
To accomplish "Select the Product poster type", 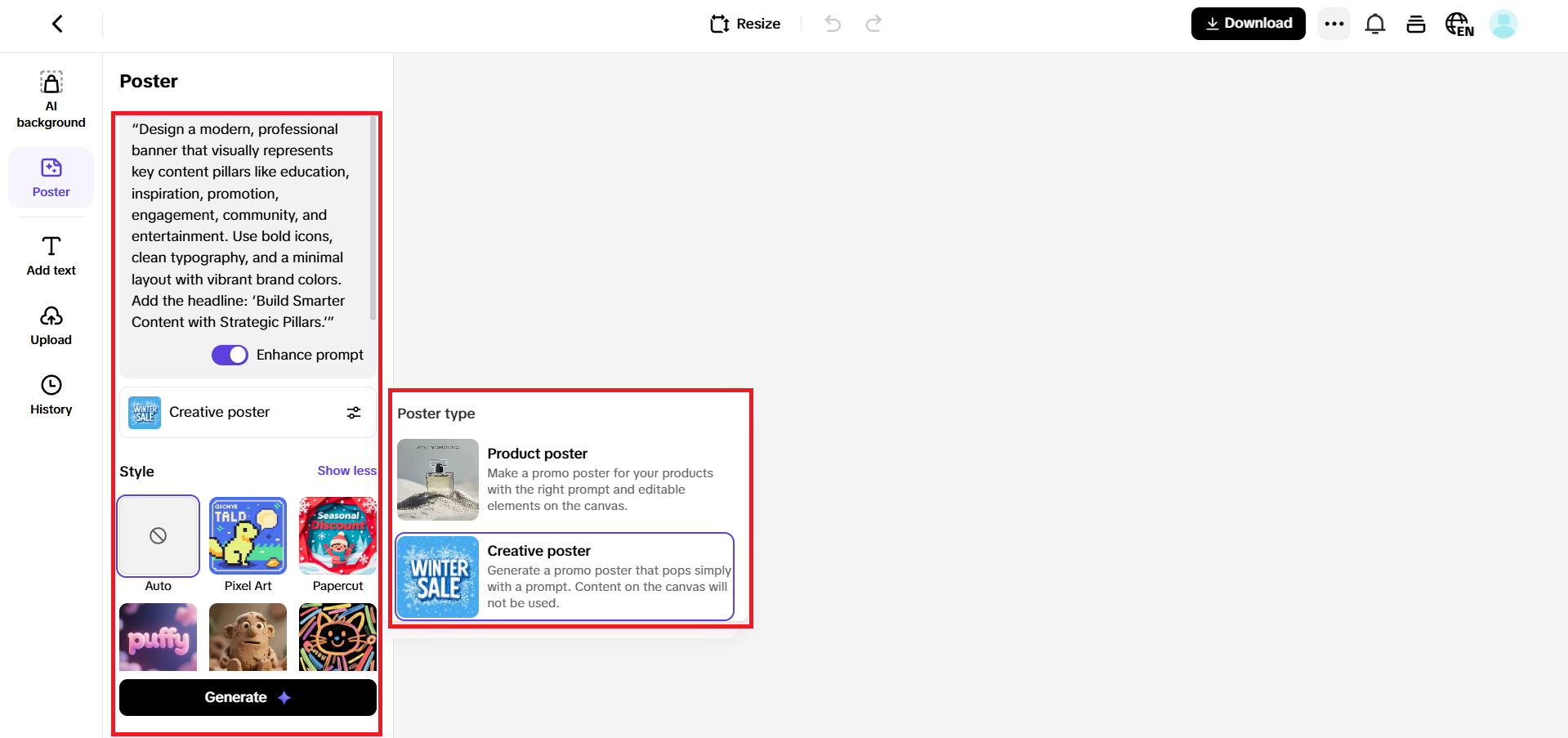I will (564, 479).
